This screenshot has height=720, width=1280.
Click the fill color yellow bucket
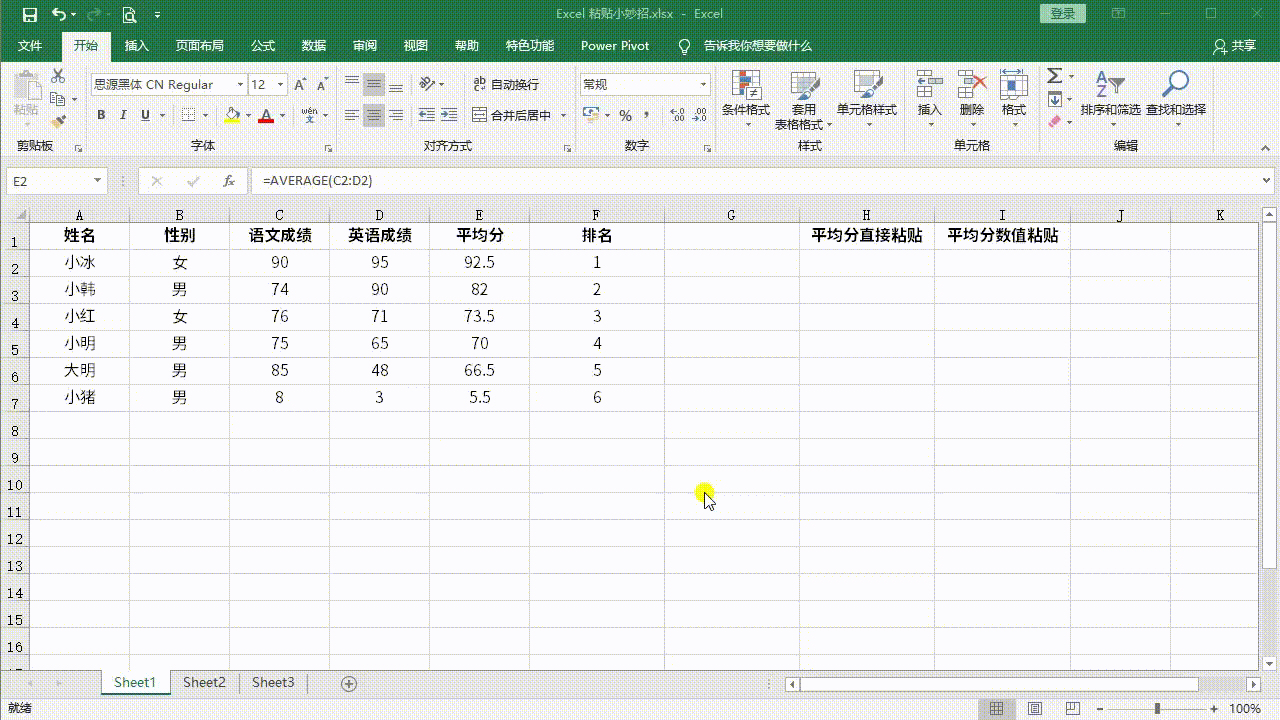point(232,116)
